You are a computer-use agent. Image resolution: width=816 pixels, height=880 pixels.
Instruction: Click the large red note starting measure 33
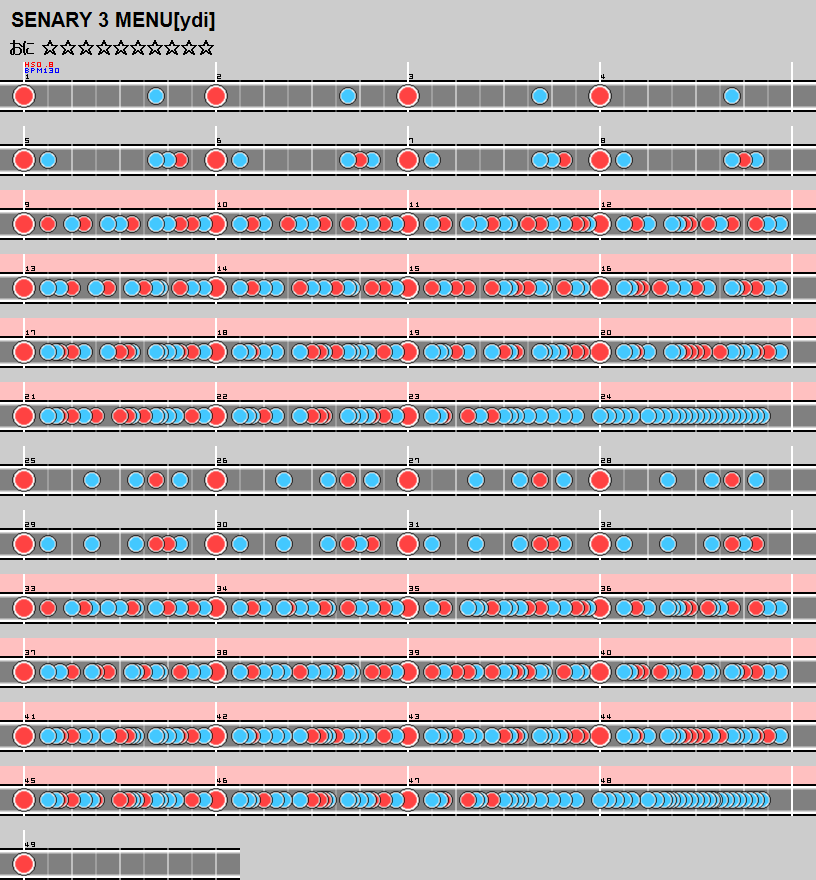tap(24, 608)
